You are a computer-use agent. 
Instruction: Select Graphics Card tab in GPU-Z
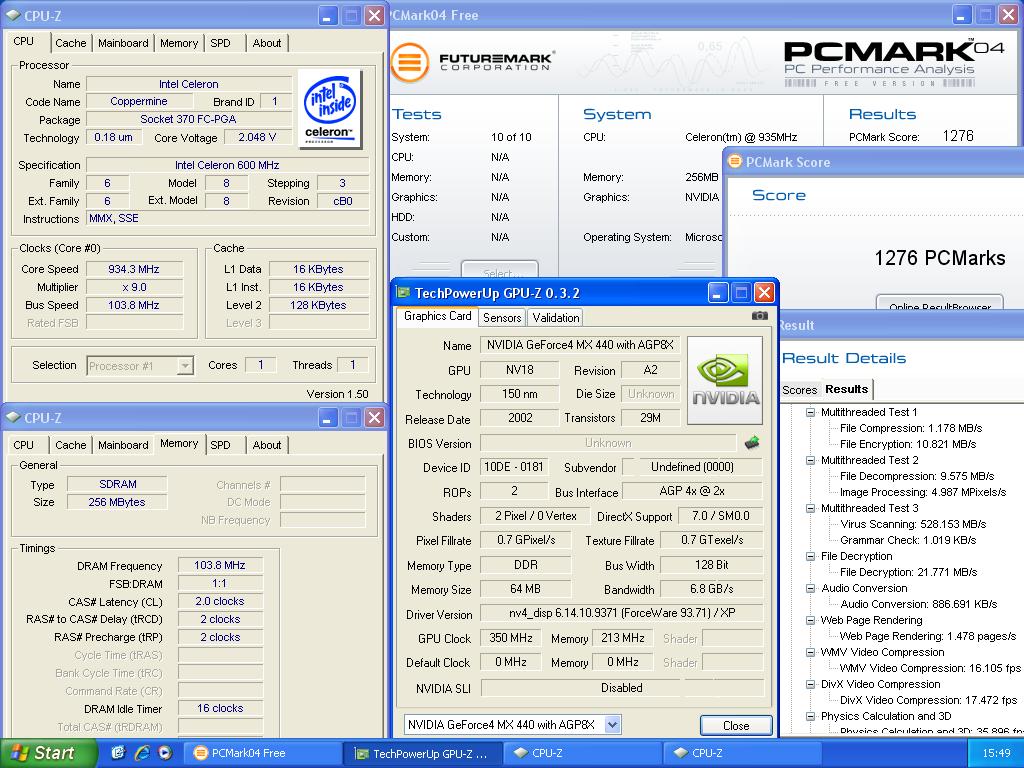(x=438, y=316)
